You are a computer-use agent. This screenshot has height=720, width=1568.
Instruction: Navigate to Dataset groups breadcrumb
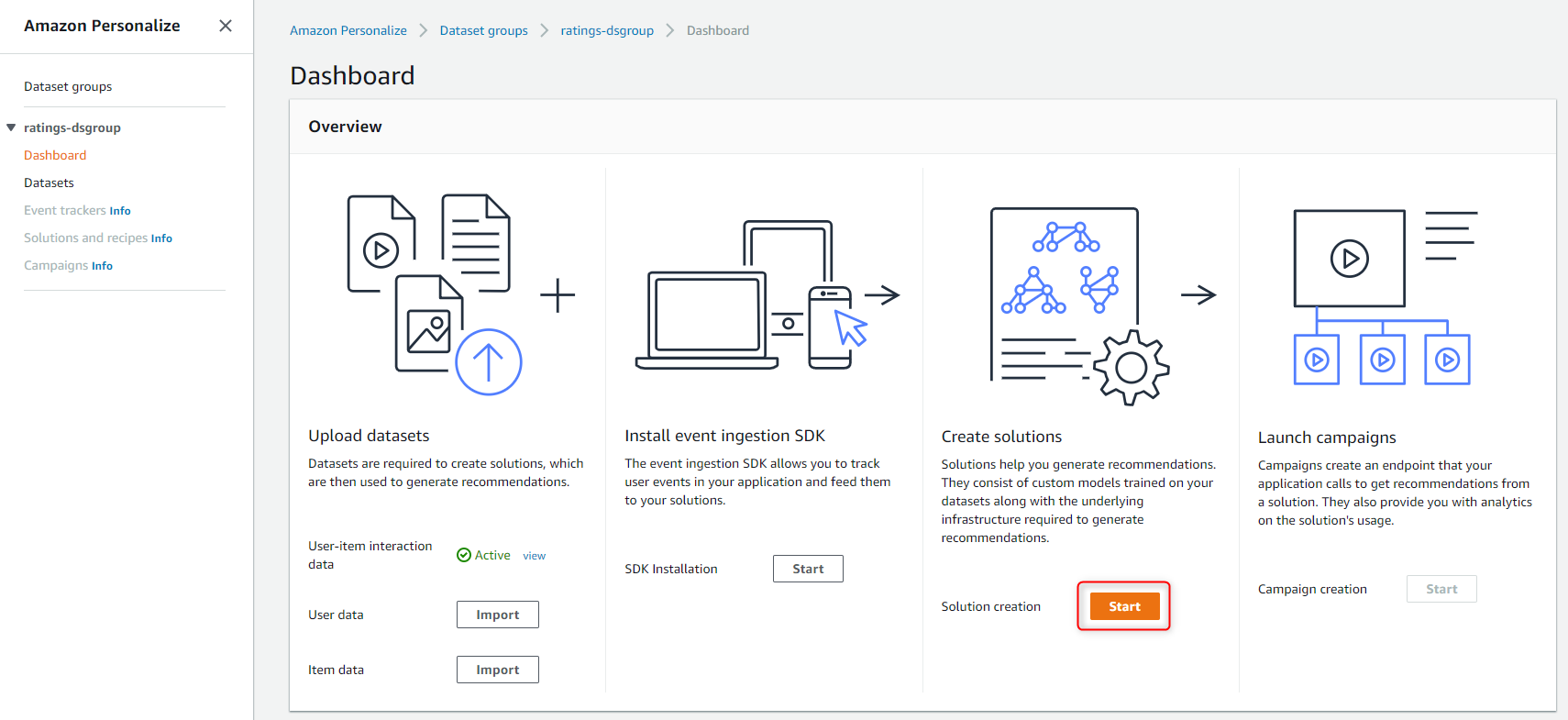(484, 30)
